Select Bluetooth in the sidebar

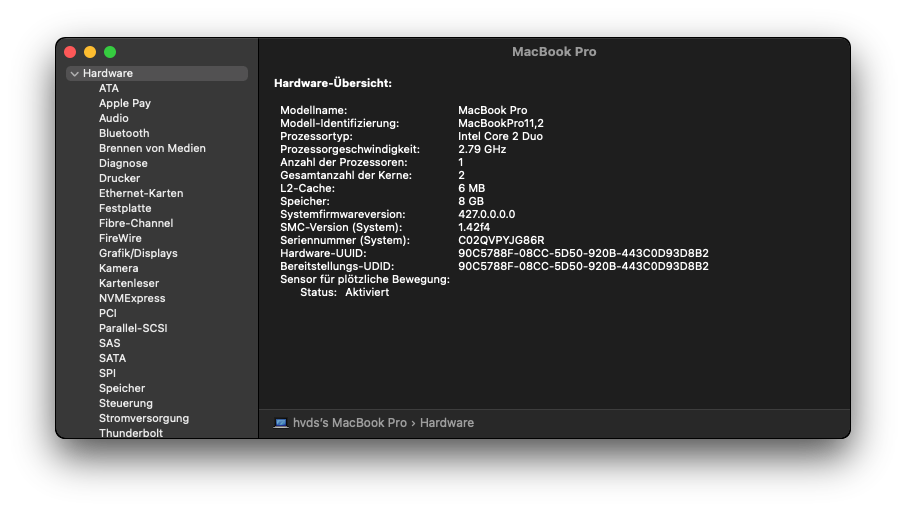click(x=124, y=133)
